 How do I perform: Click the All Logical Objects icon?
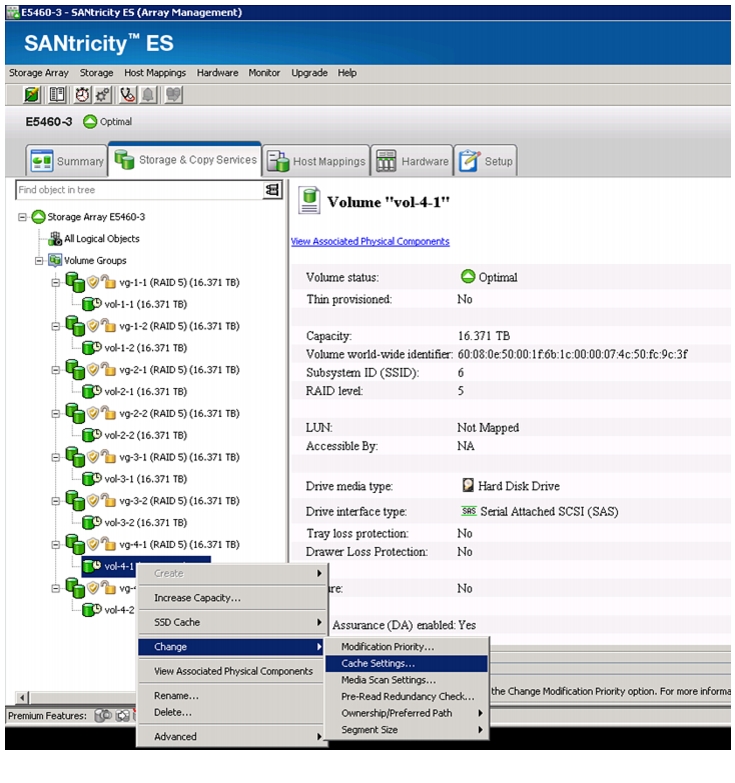pyautogui.click(x=55, y=238)
